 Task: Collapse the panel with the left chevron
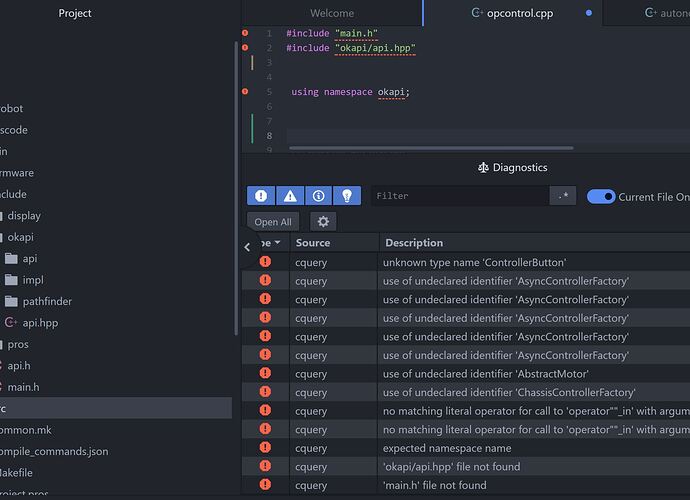click(x=247, y=247)
